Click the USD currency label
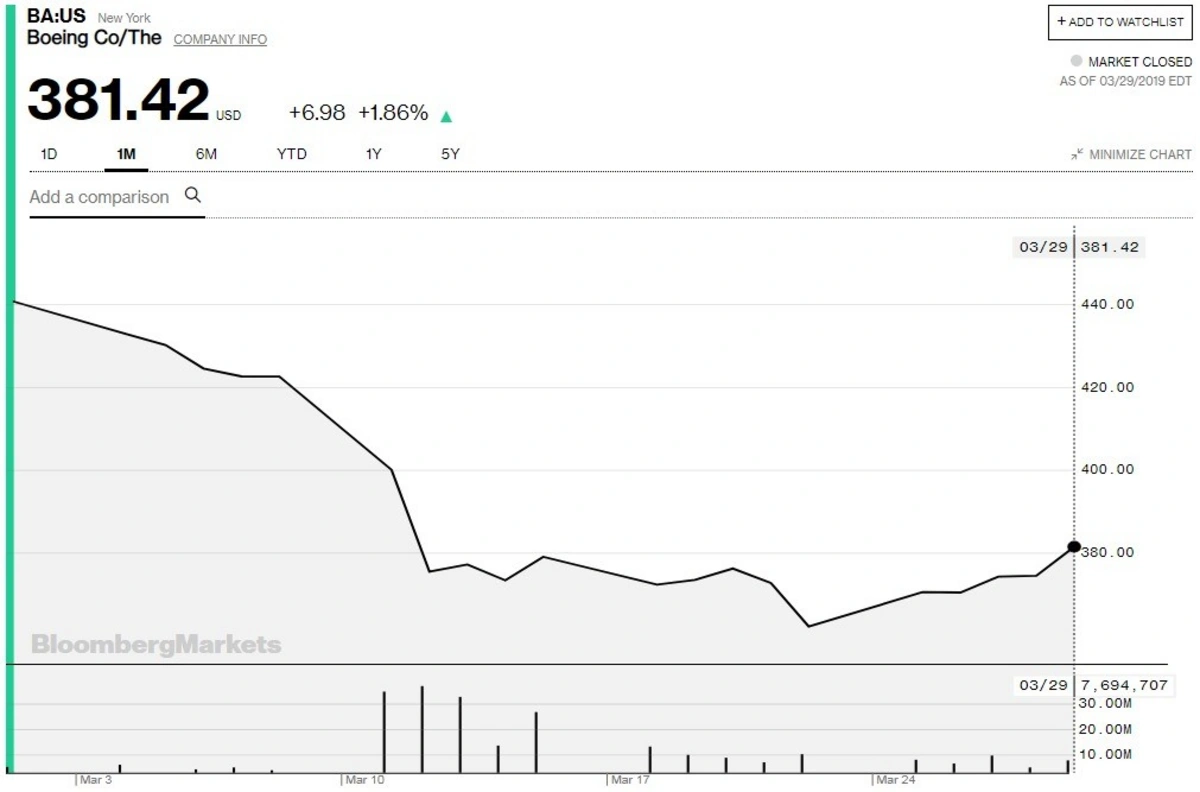The height and width of the screenshot is (792, 1200). (x=229, y=116)
